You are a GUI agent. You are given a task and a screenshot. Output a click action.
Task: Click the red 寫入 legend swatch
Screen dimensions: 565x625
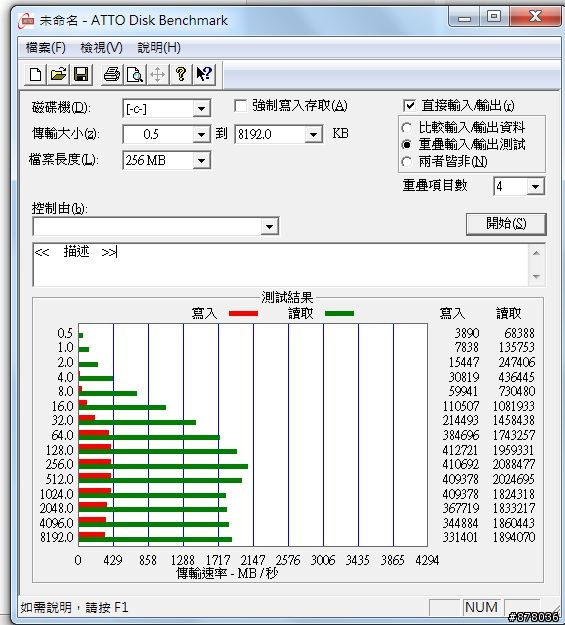click(x=243, y=314)
